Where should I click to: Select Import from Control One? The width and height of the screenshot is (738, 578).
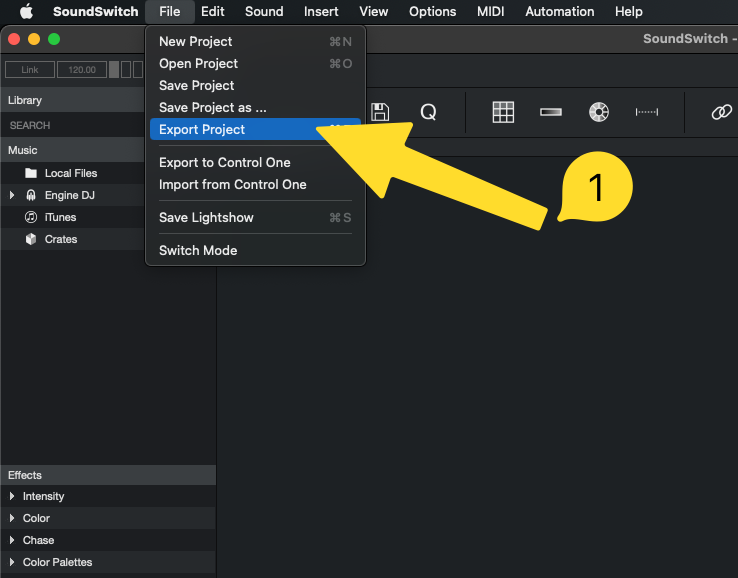coord(255,185)
